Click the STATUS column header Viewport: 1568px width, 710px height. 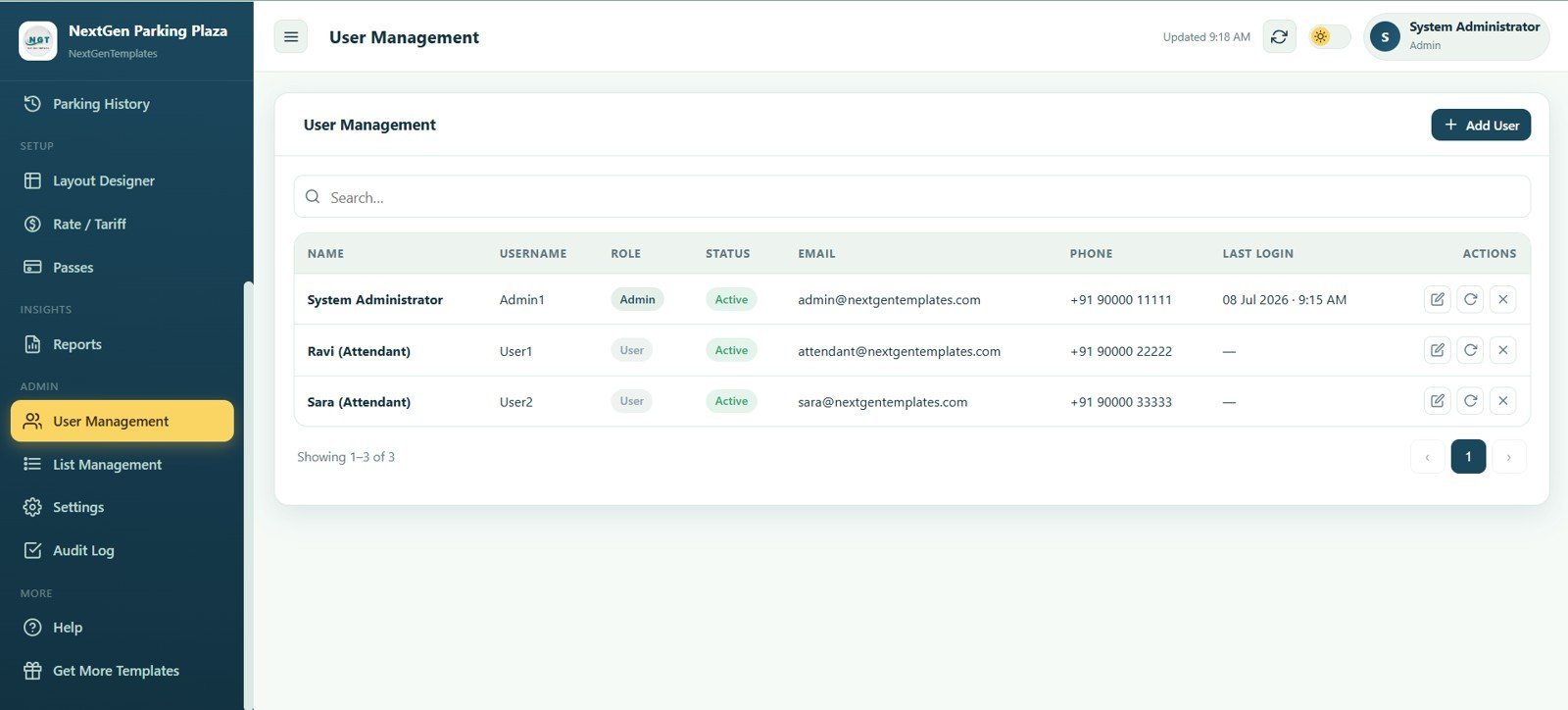(727, 253)
